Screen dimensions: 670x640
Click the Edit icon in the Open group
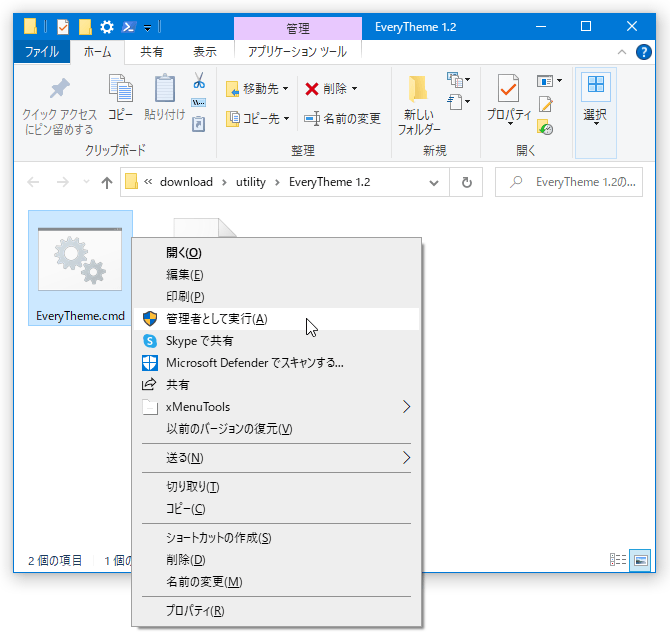click(x=546, y=104)
